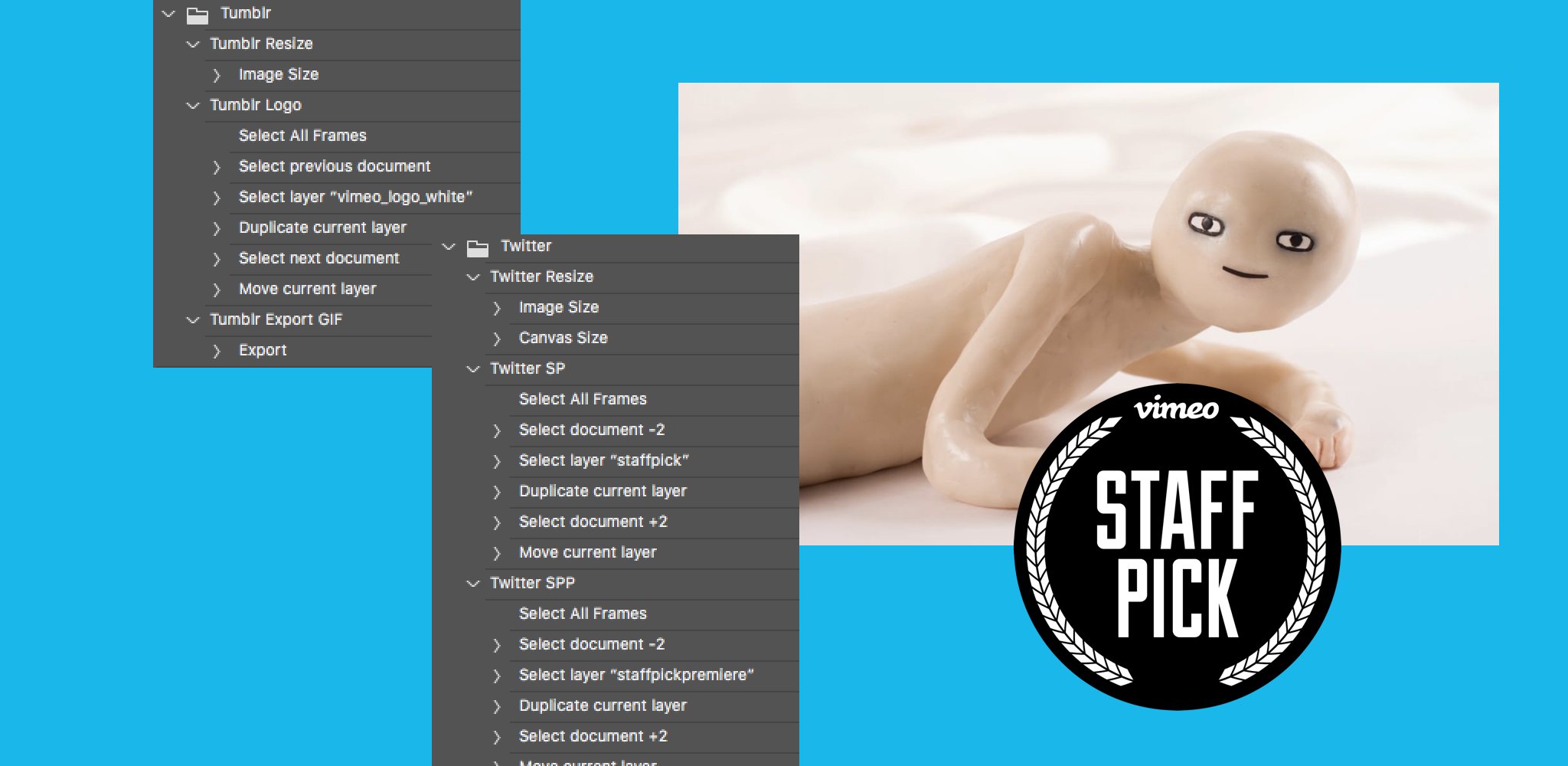1568x766 pixels.
Task: Collapse the Twitter SPP action
Action: tap(473, 584)
